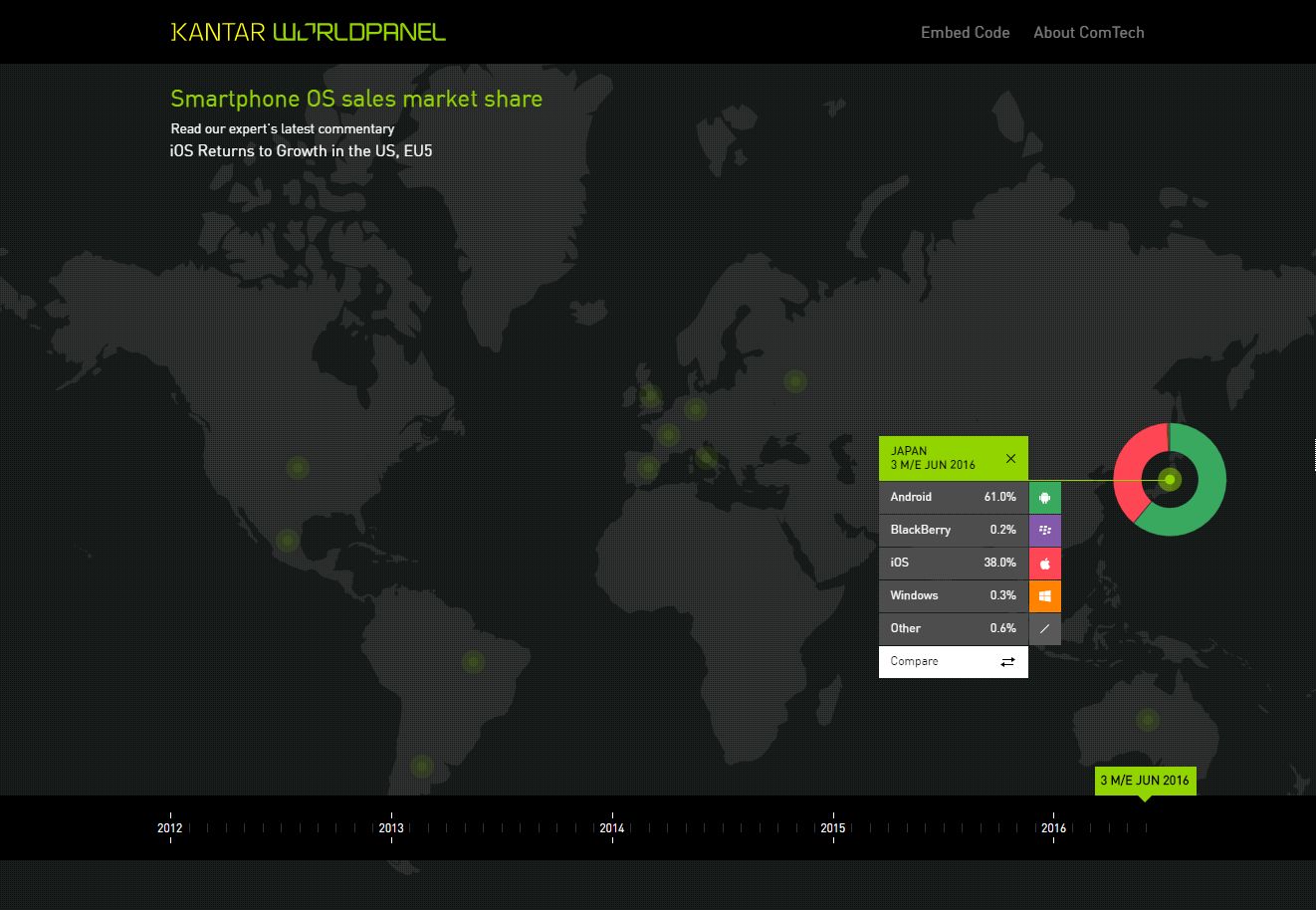Screen dimensions: 1316x910
Task: Jump to 2013 on the timeline
Action: (391, 828)
